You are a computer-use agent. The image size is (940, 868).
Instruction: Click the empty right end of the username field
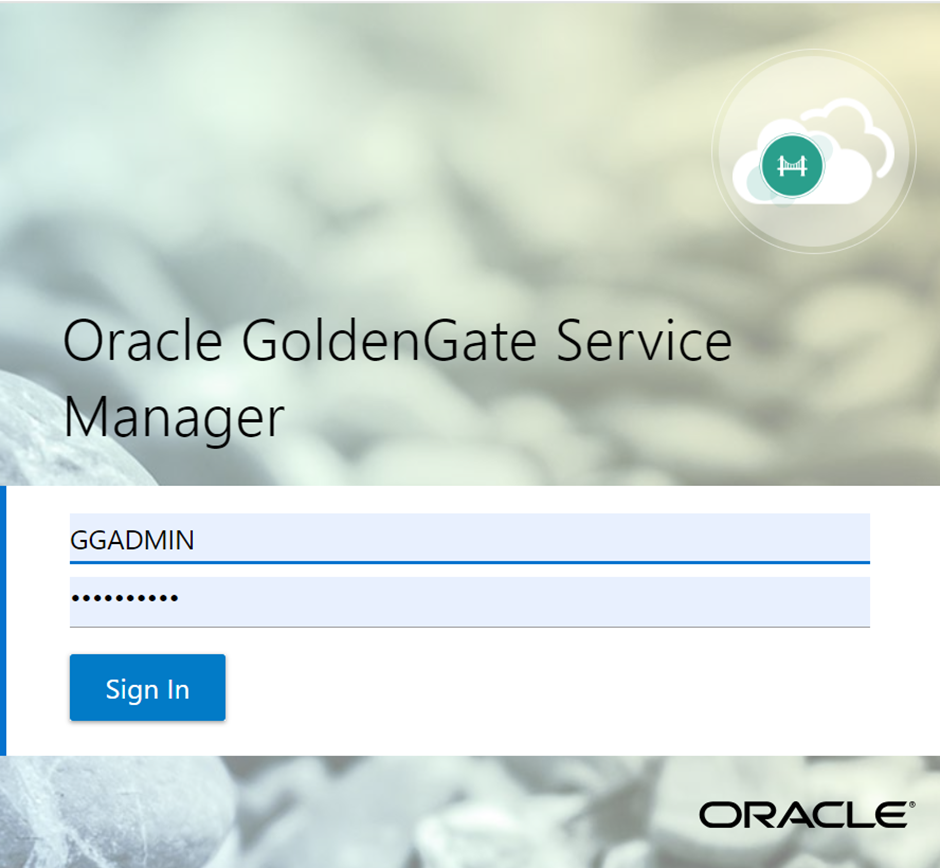[x=800, y=539]
